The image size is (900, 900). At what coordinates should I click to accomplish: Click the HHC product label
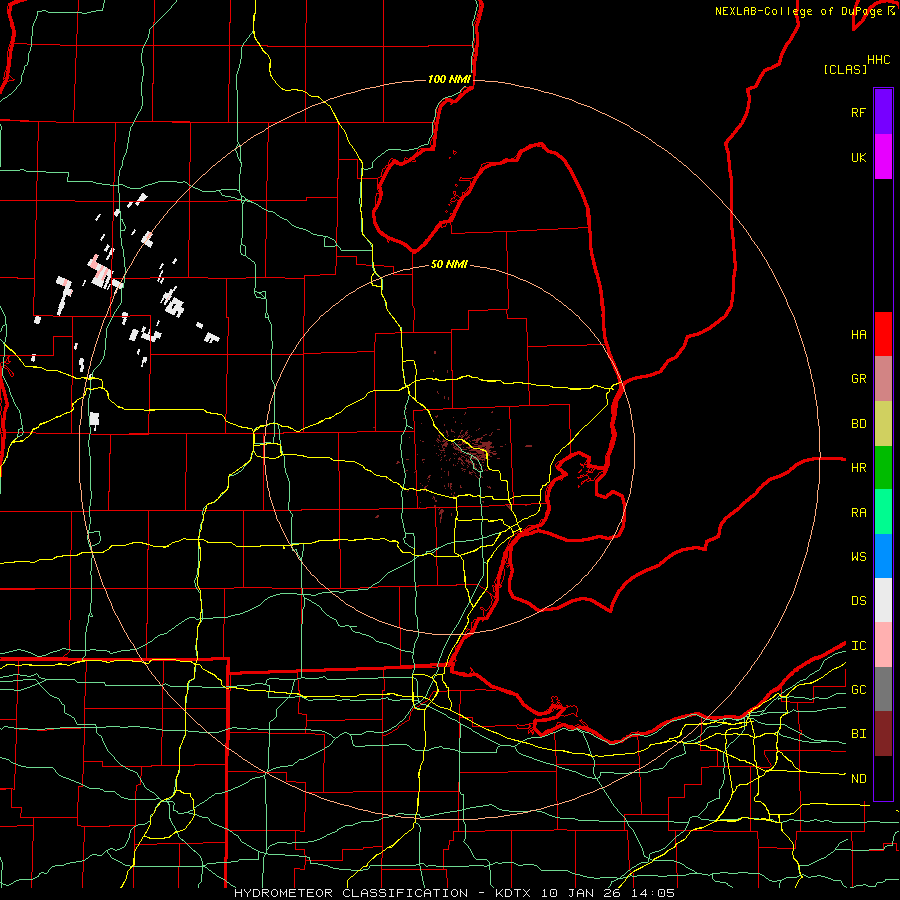pyautogui.click(x=878, y=60)
